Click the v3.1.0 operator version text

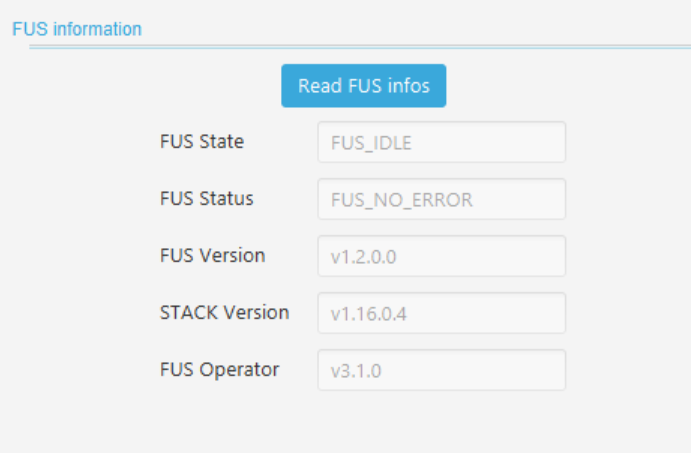[357, 371]
